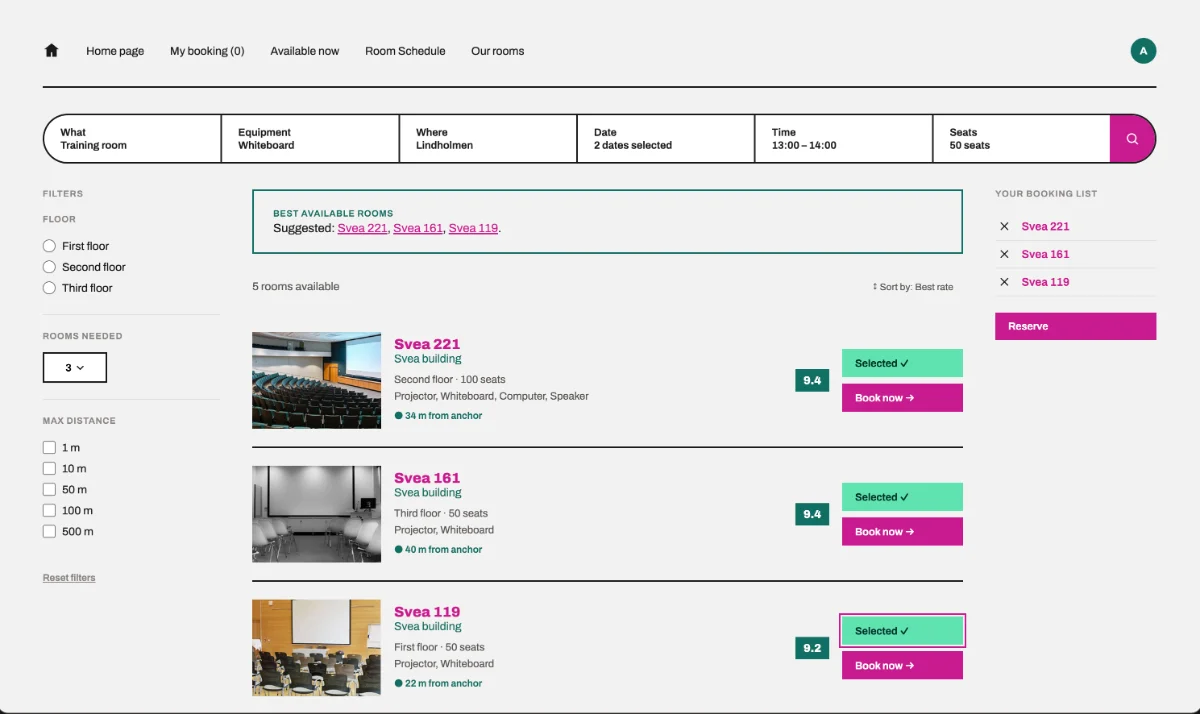Viewport: 1200px width, 714px height.
Task: Click '40 m from anchor' text
Action: pos(443,550)
